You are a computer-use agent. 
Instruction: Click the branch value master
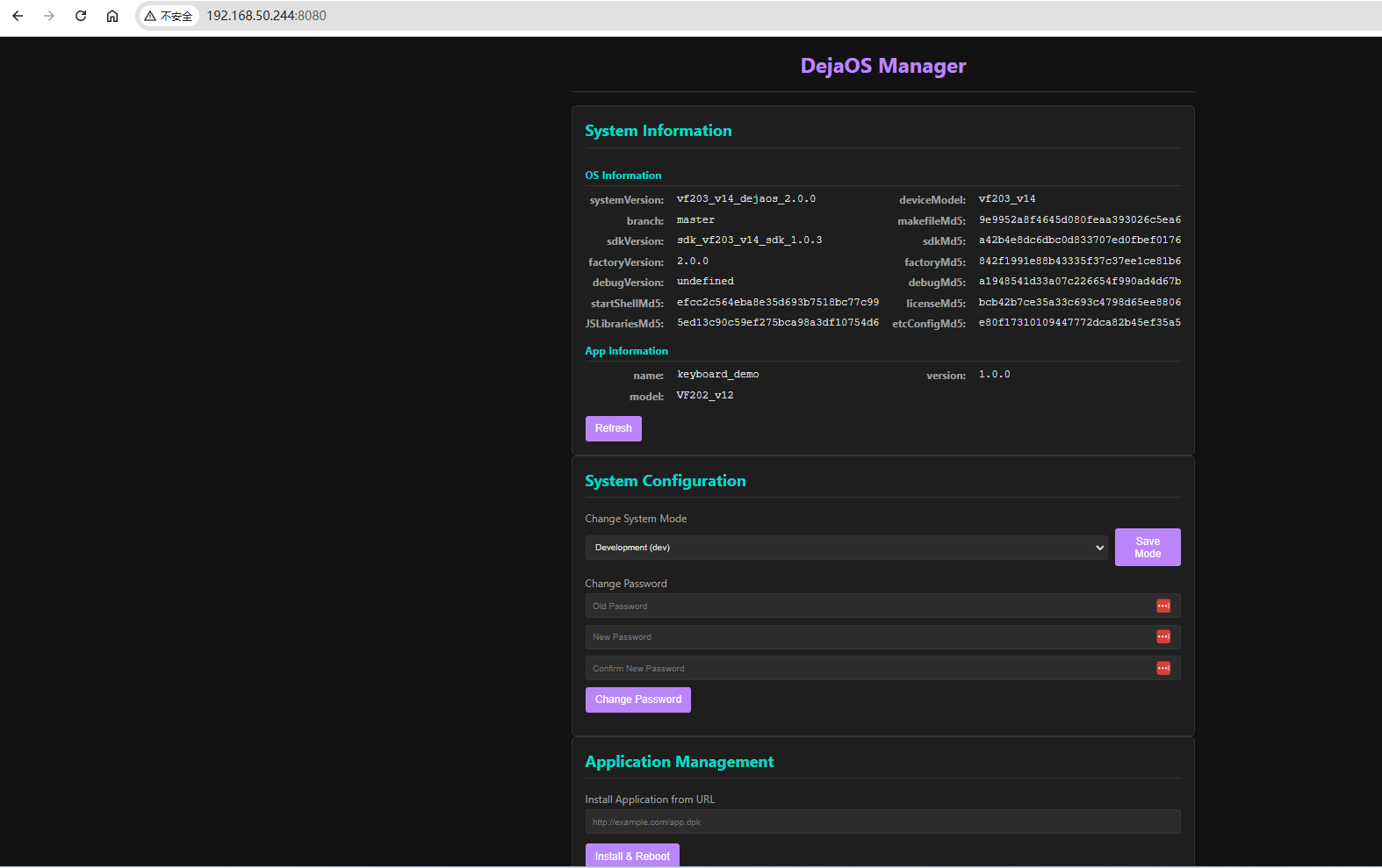[695, 220]
